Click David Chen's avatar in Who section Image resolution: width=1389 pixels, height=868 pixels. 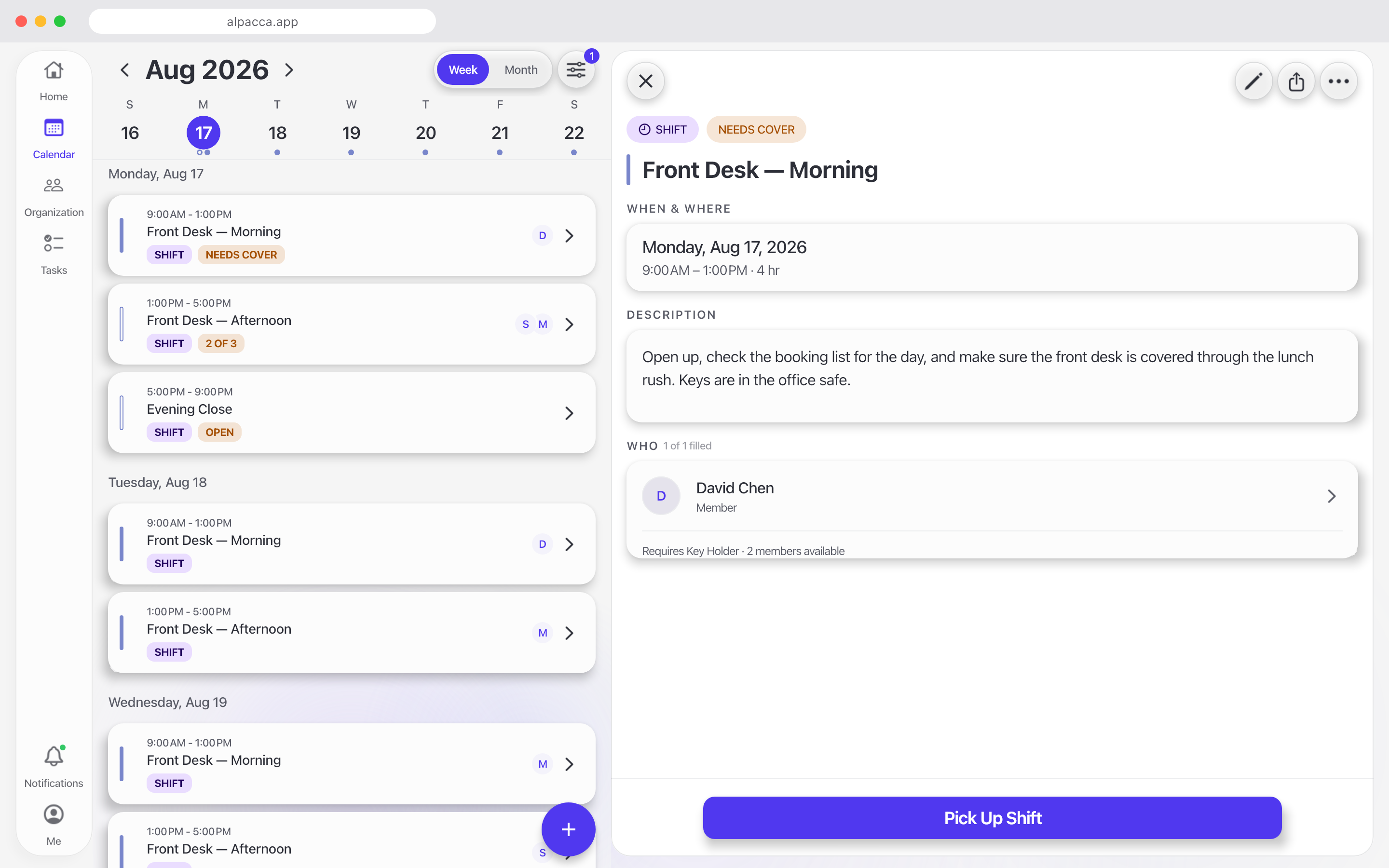661,496
